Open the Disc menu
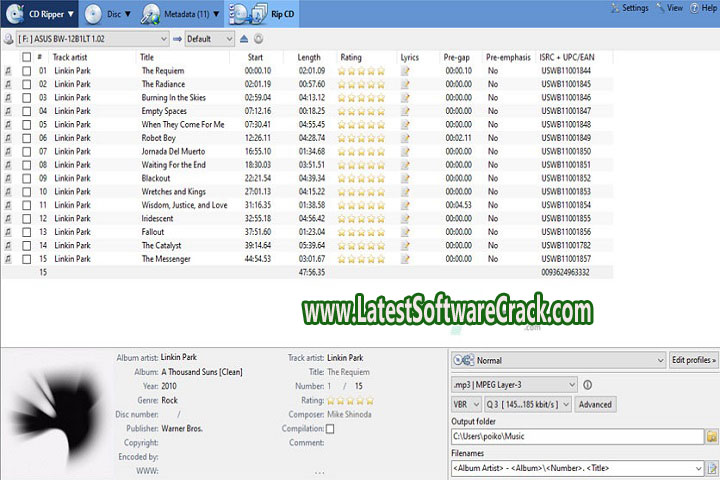 click(x=107, y=13)
